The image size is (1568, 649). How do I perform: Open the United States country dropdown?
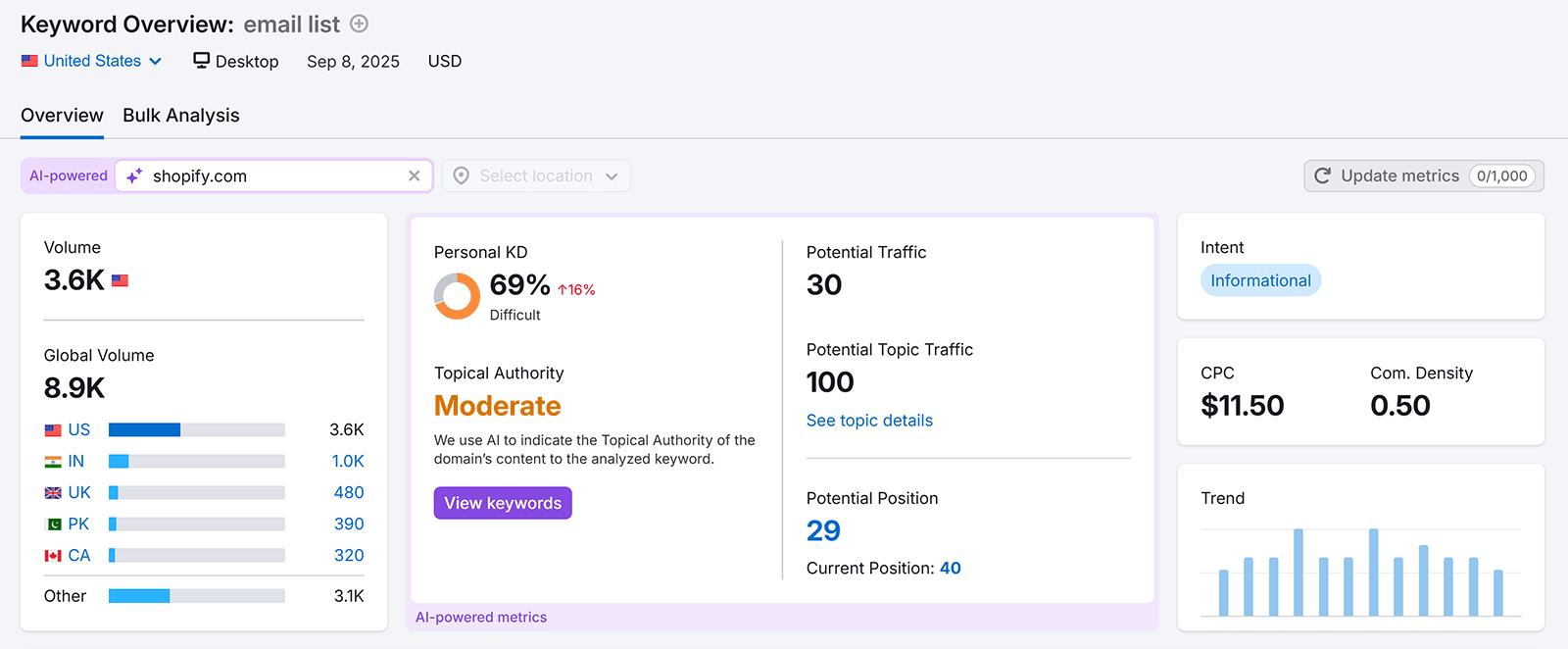[x=92, y=60]
